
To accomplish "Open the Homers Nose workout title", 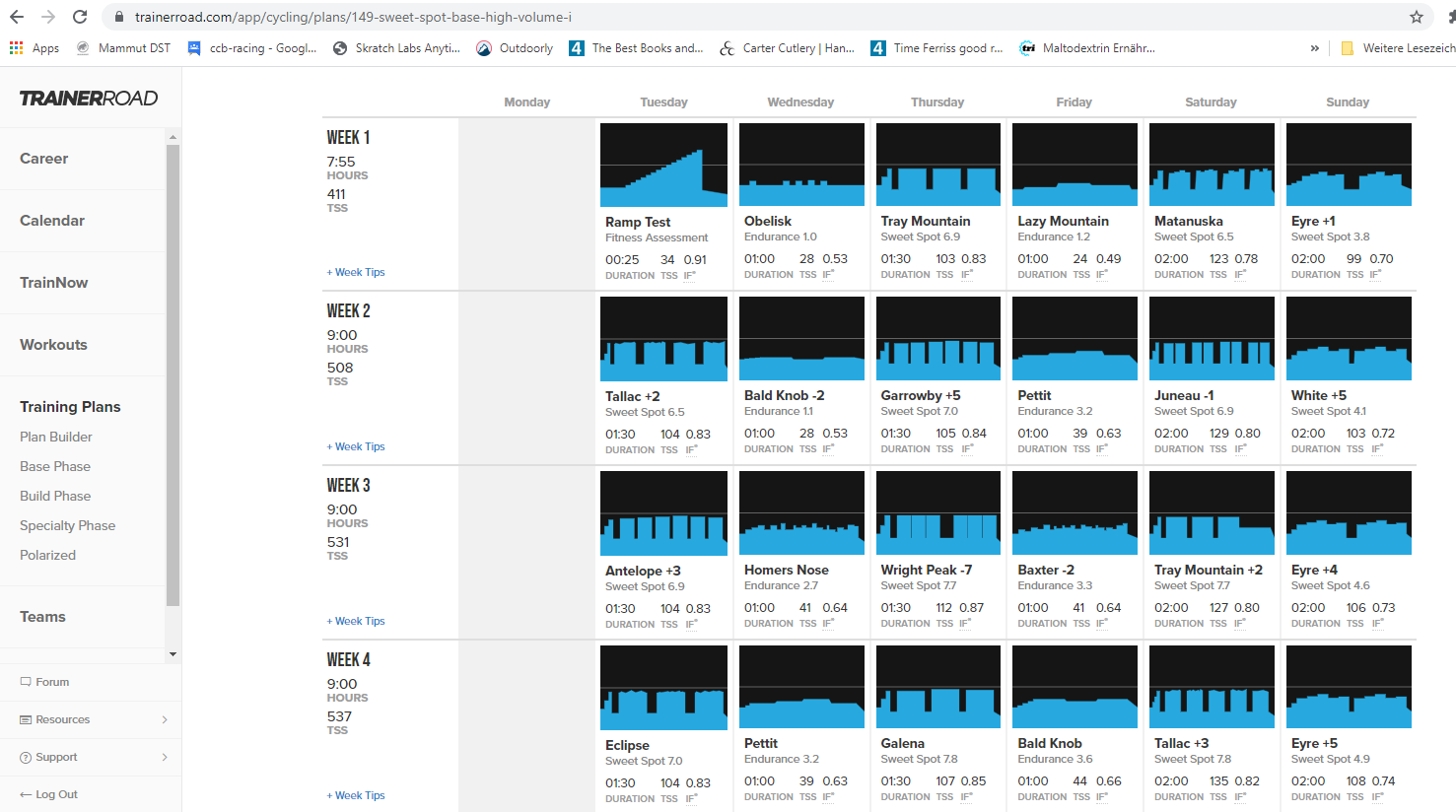I will pos(787,571).
